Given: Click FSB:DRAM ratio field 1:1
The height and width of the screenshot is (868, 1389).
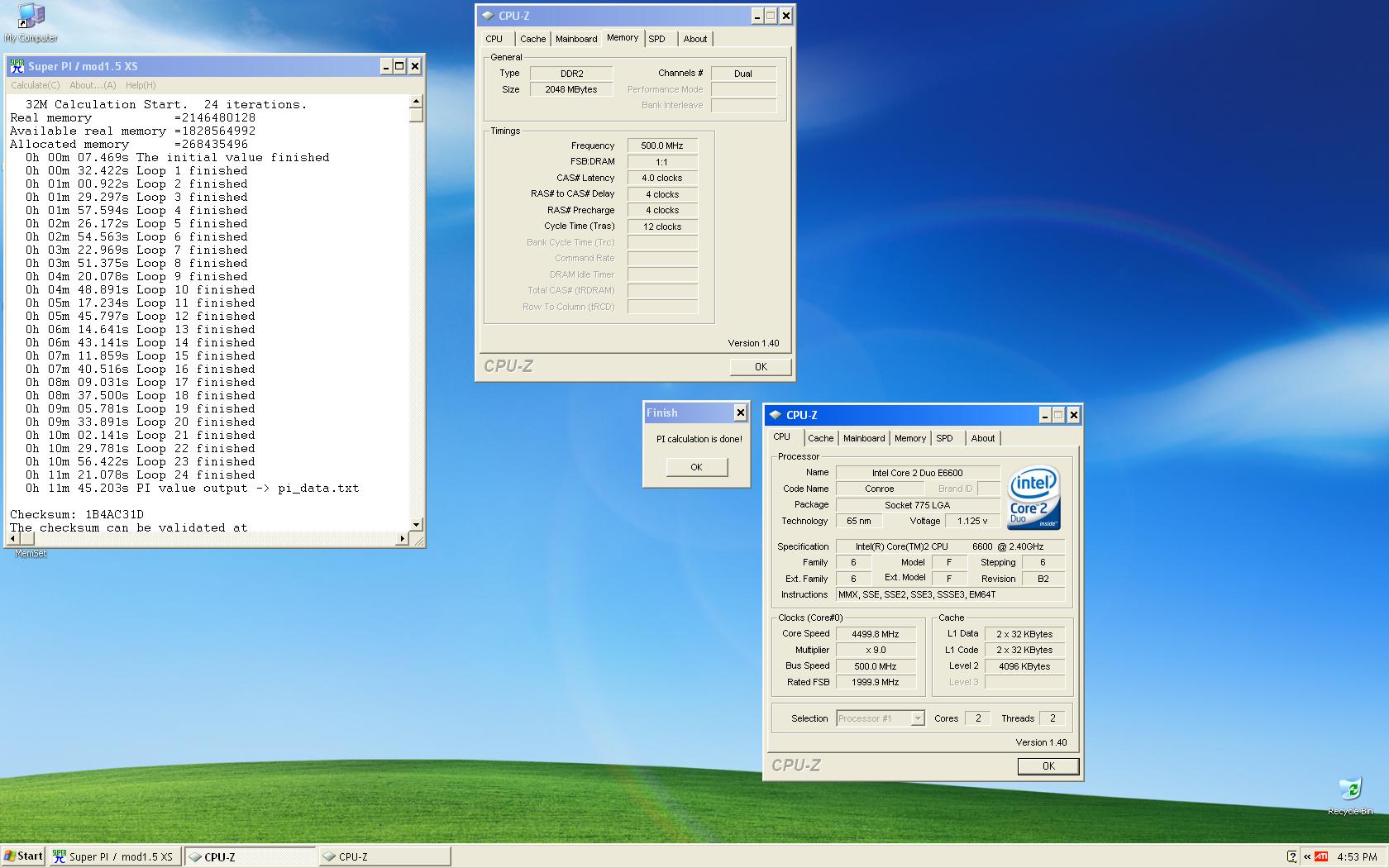Looking at the screenshot, I should click(662, 162).
